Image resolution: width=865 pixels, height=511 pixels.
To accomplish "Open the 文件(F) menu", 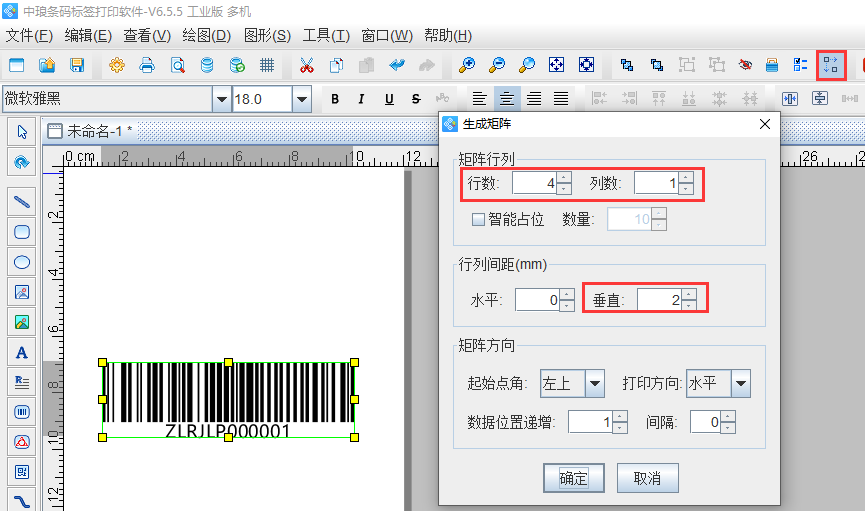I will pyautogui.click(x=29, y=36).
